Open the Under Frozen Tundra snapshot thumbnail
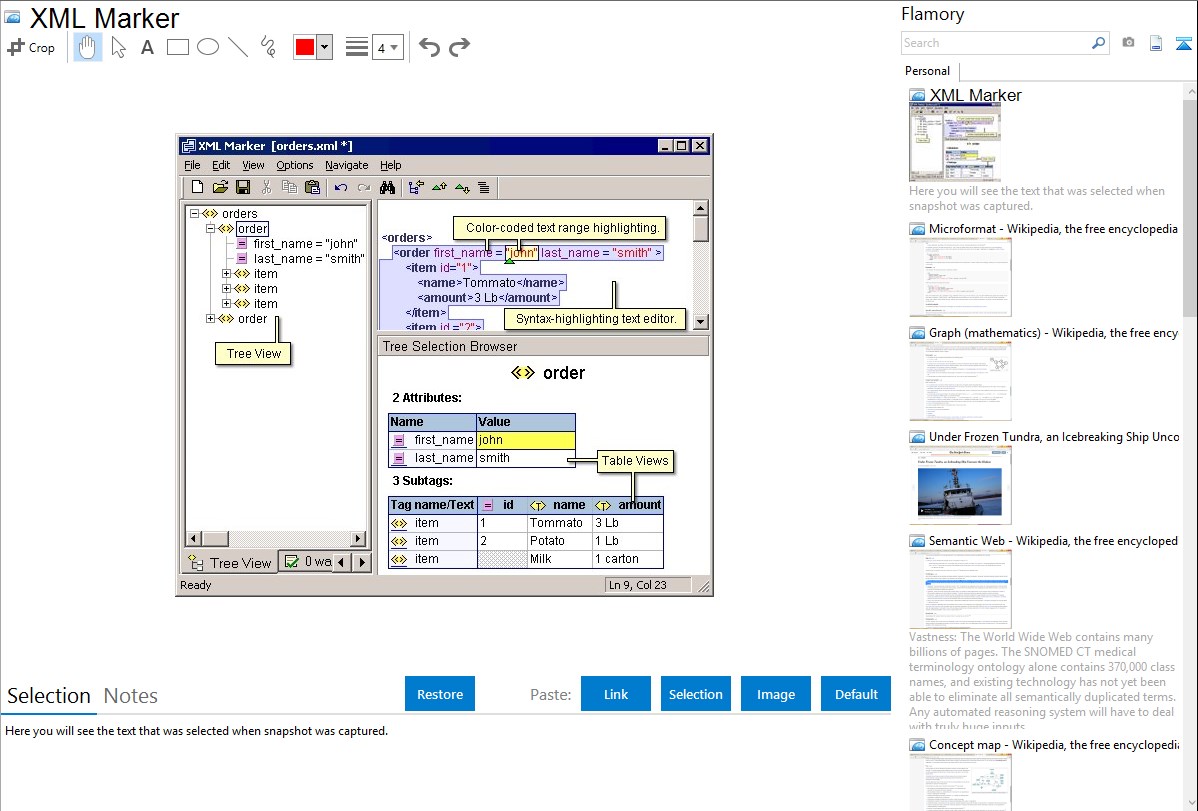This screenshot has height=811, width=1198. click(x=960, y=485)
